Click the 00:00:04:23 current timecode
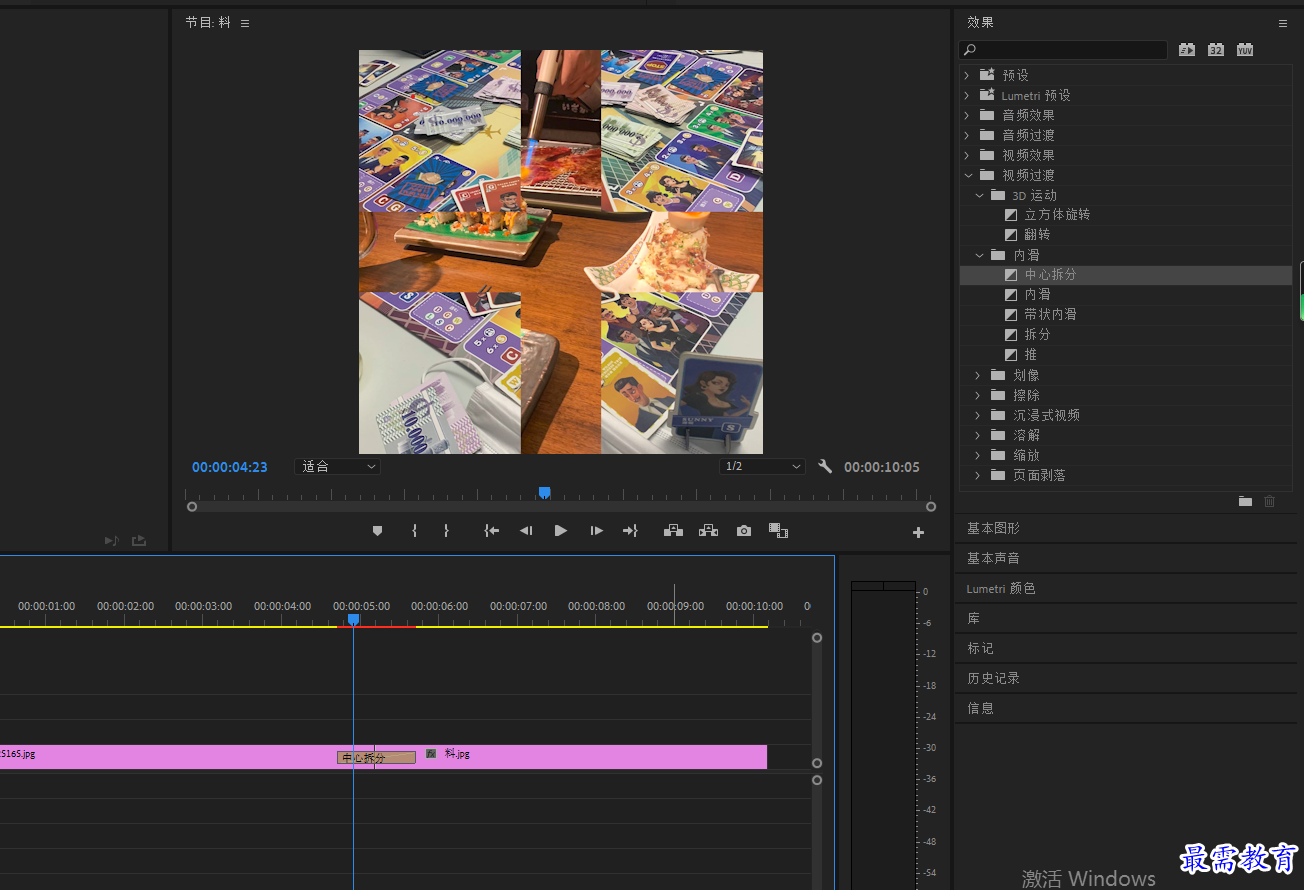This screenshot has width=1304, height=890. coord(230,467)
